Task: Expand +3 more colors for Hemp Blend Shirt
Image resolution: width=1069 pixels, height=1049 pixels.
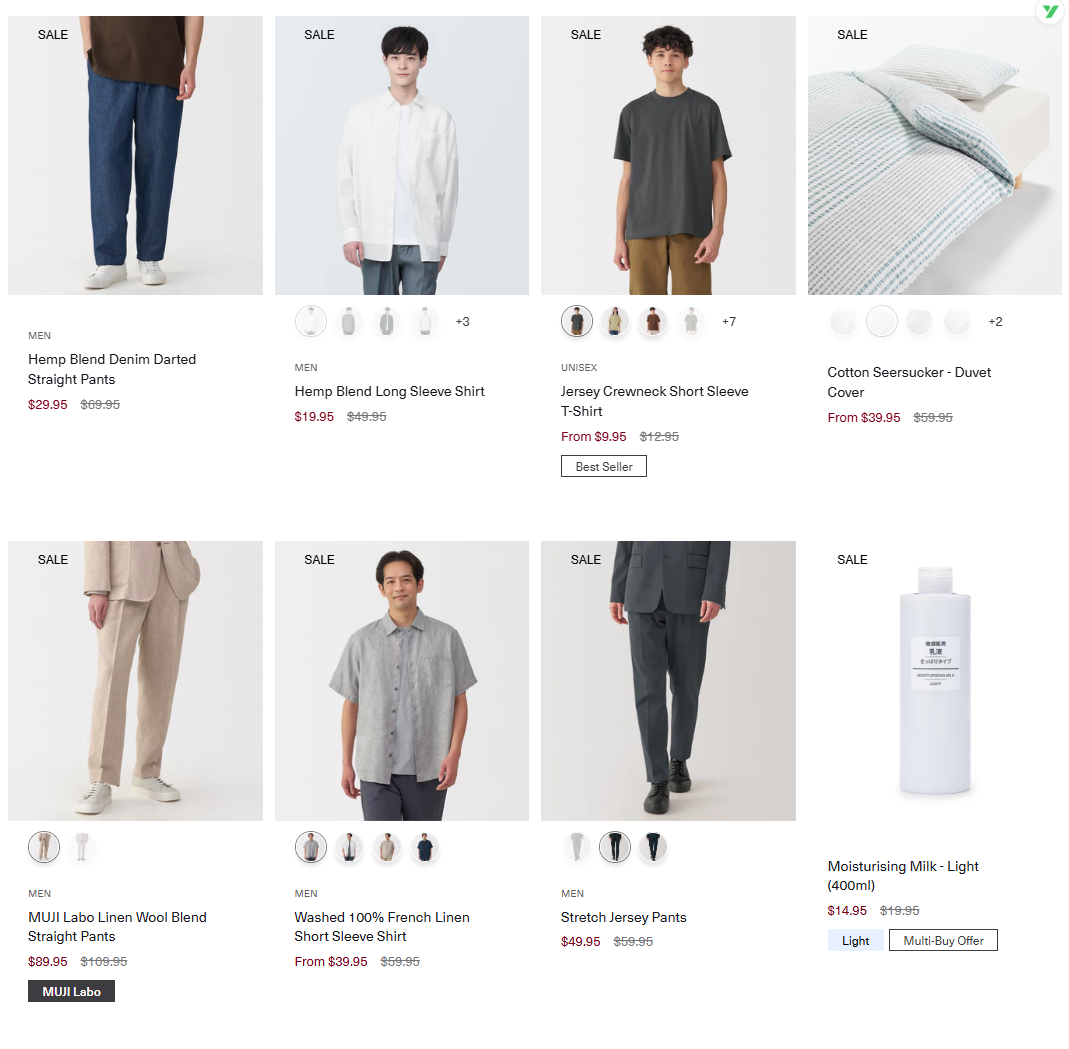Action: (462, 321)
